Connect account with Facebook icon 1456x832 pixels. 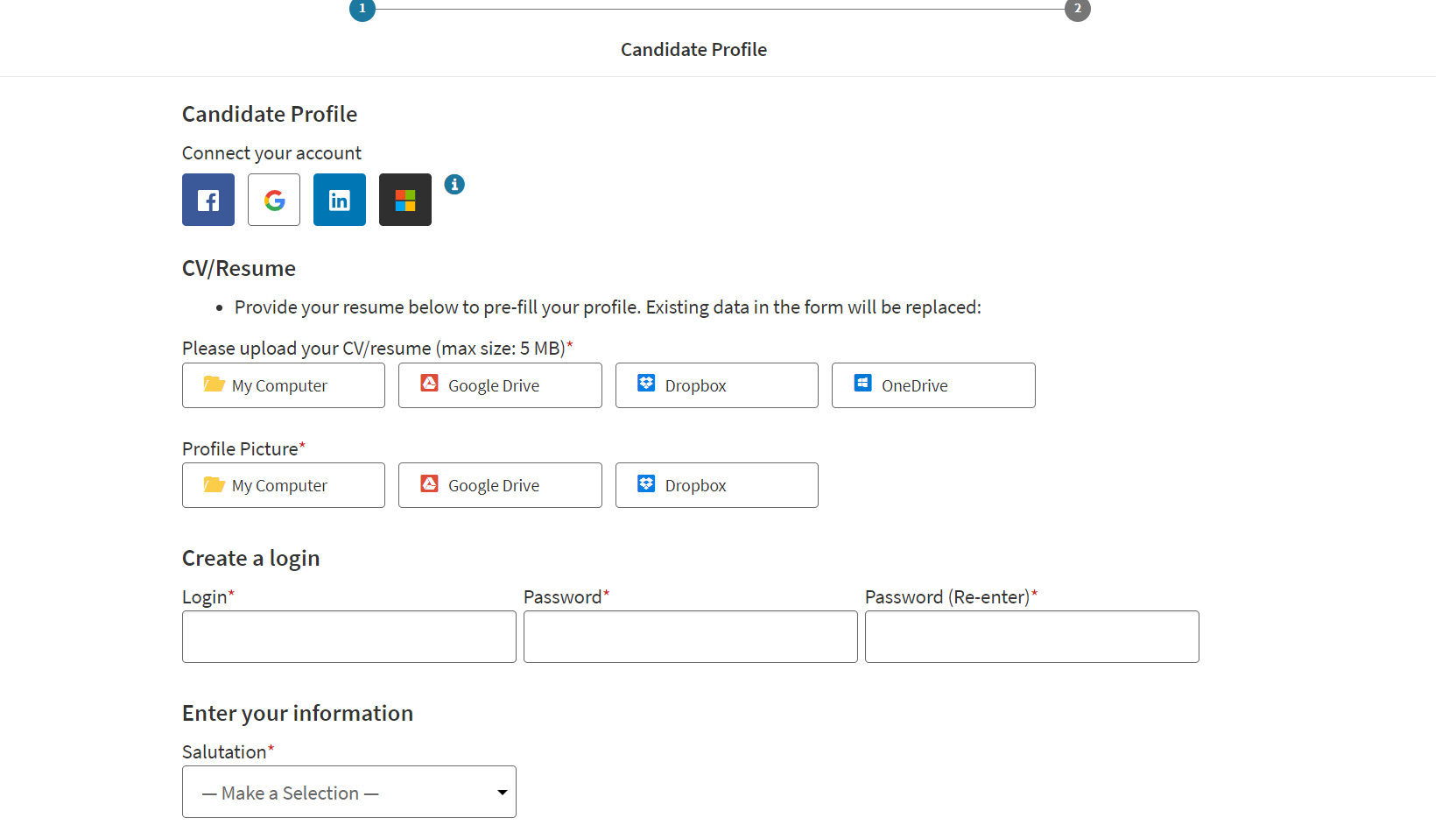point(208,200)
